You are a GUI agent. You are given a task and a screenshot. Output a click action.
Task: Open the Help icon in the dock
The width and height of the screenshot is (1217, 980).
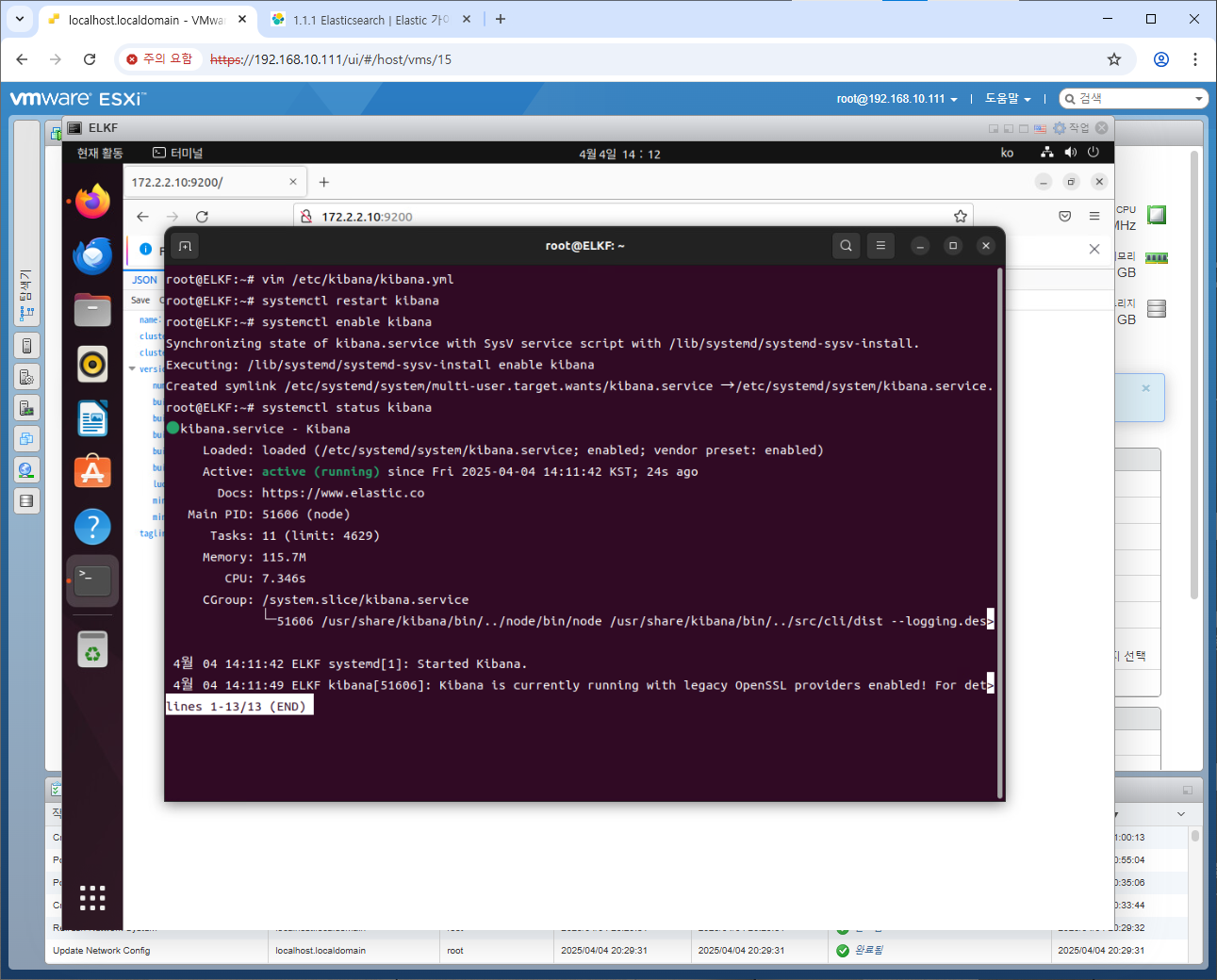tap(92, 527)
